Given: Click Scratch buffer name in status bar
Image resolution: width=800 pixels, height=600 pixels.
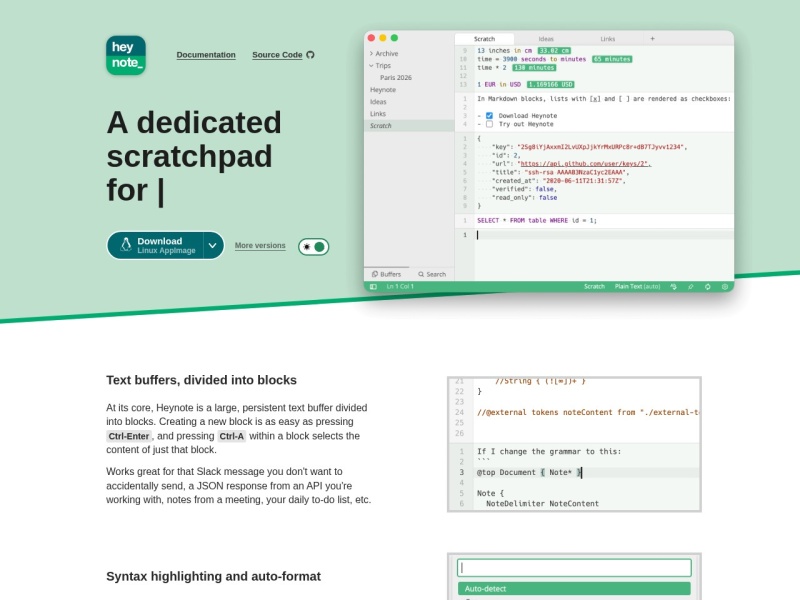Looking at the screenshot, I should click(x=594, y=287).
